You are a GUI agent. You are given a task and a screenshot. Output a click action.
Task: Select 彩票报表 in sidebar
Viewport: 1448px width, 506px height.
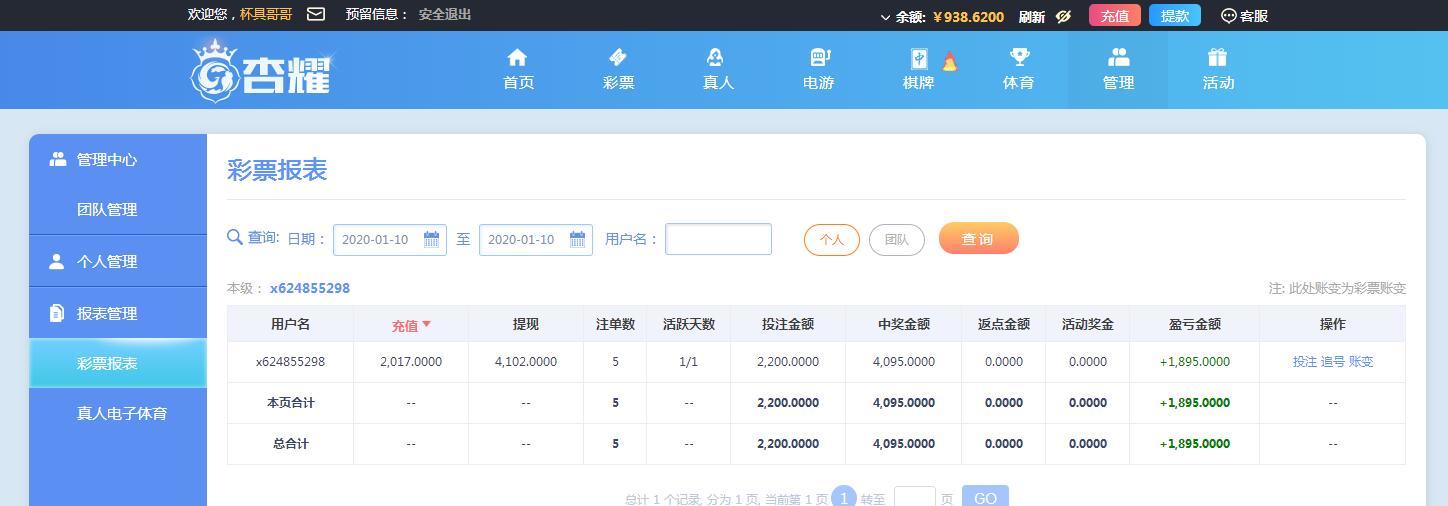point(118,363)
